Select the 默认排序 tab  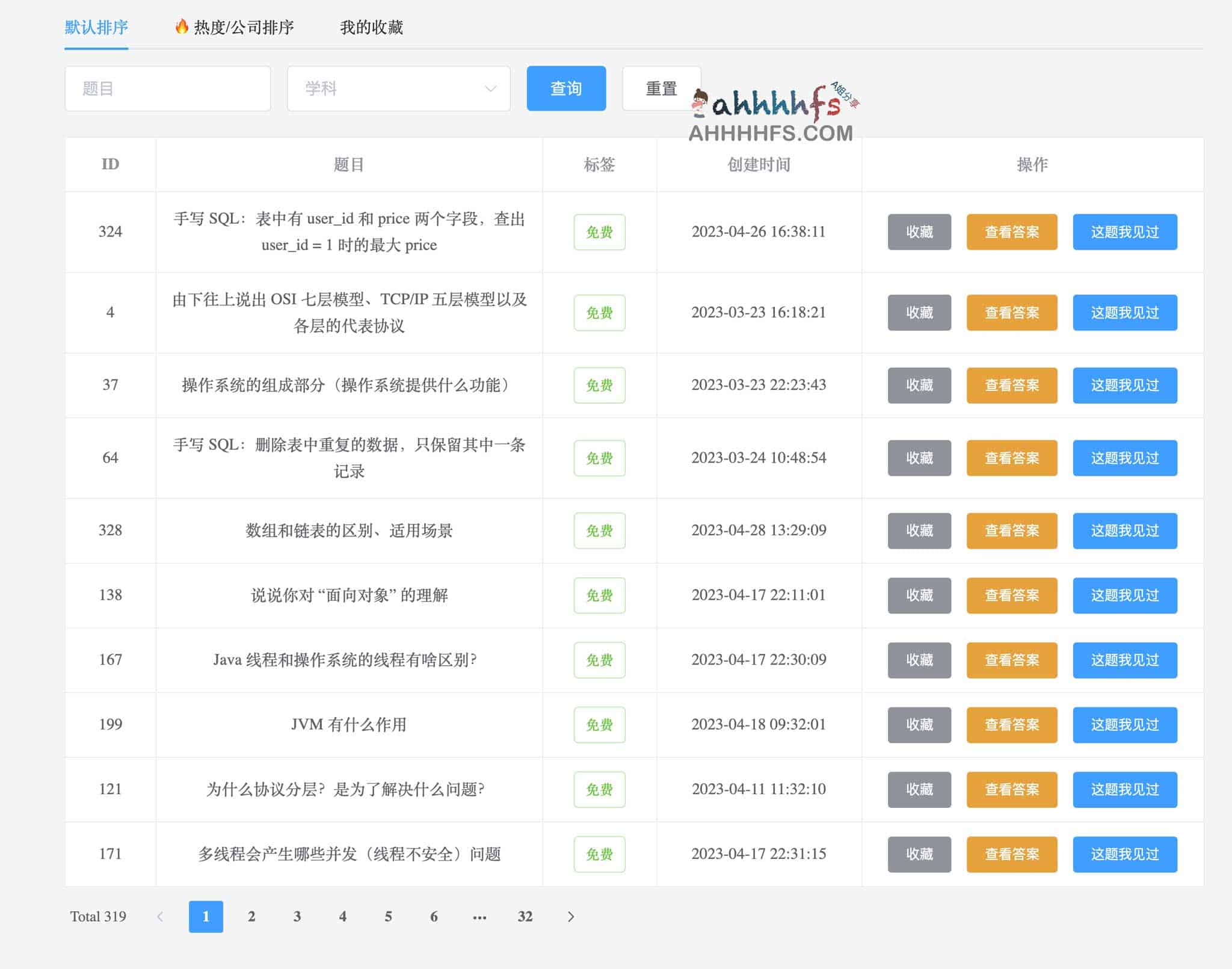coord(96,28)
